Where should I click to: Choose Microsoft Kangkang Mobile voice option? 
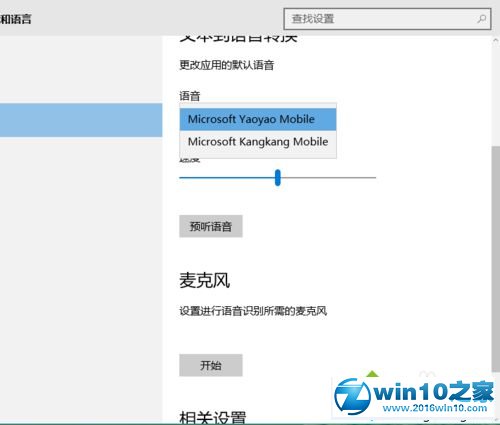[x=258, y=142]
